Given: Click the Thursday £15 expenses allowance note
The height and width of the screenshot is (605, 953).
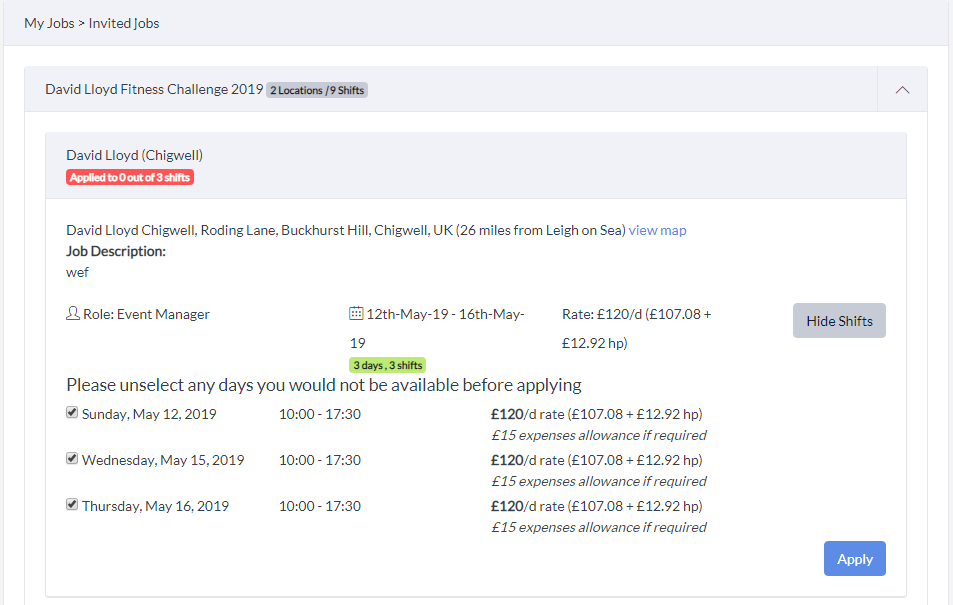Looking at the screenshot, I should click(x=599, y=527).
